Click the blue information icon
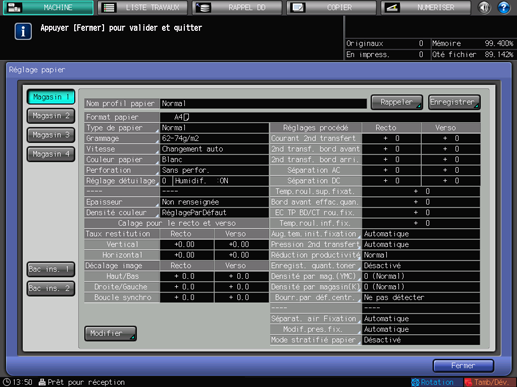This screenshot has height=387, width=517. (x=23, y=31)
